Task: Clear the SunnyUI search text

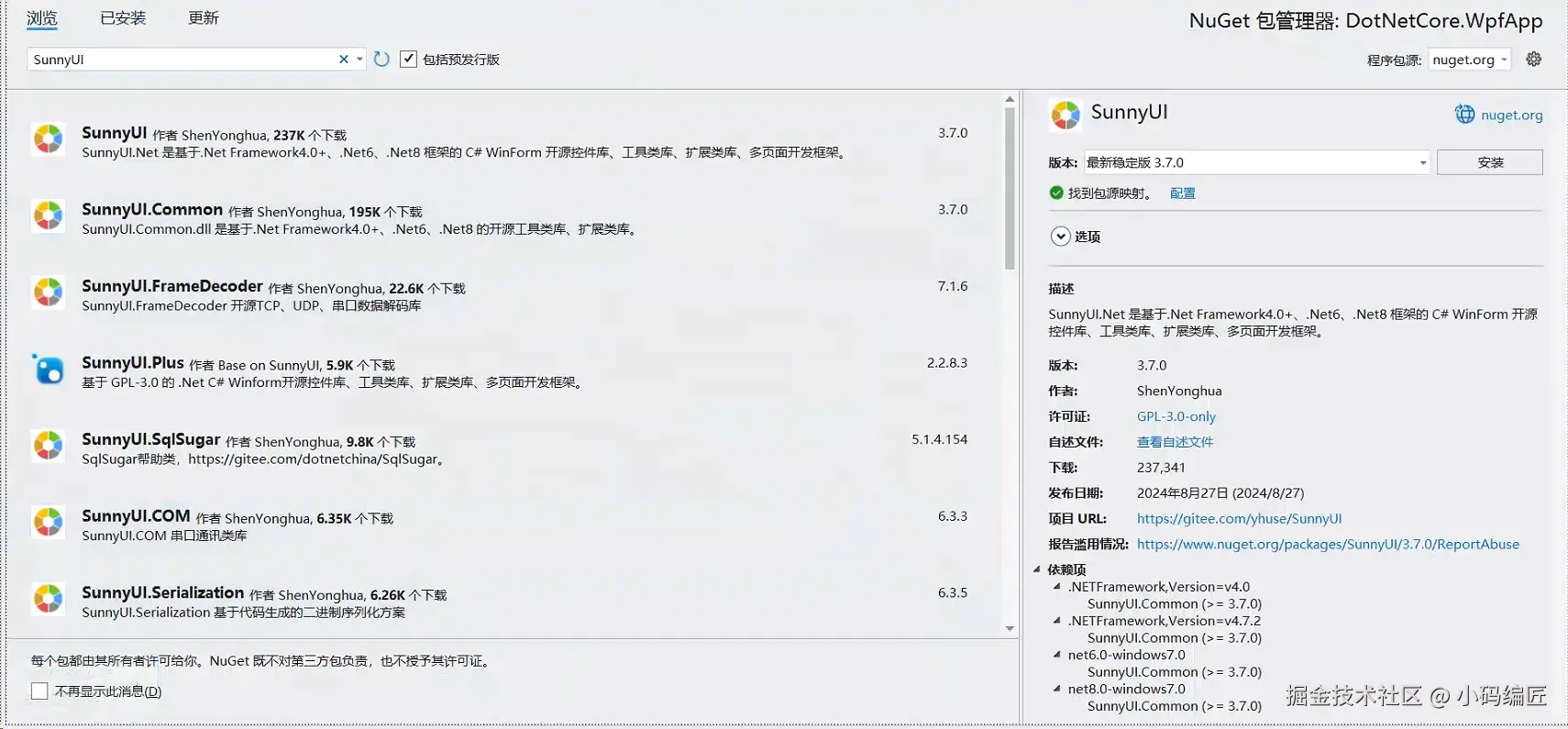Action: pos(344,59)
